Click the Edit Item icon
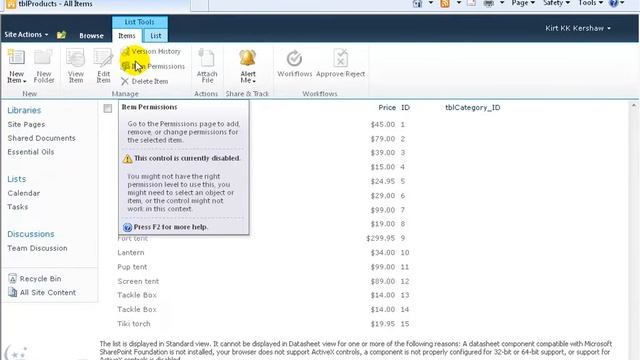 103,57
